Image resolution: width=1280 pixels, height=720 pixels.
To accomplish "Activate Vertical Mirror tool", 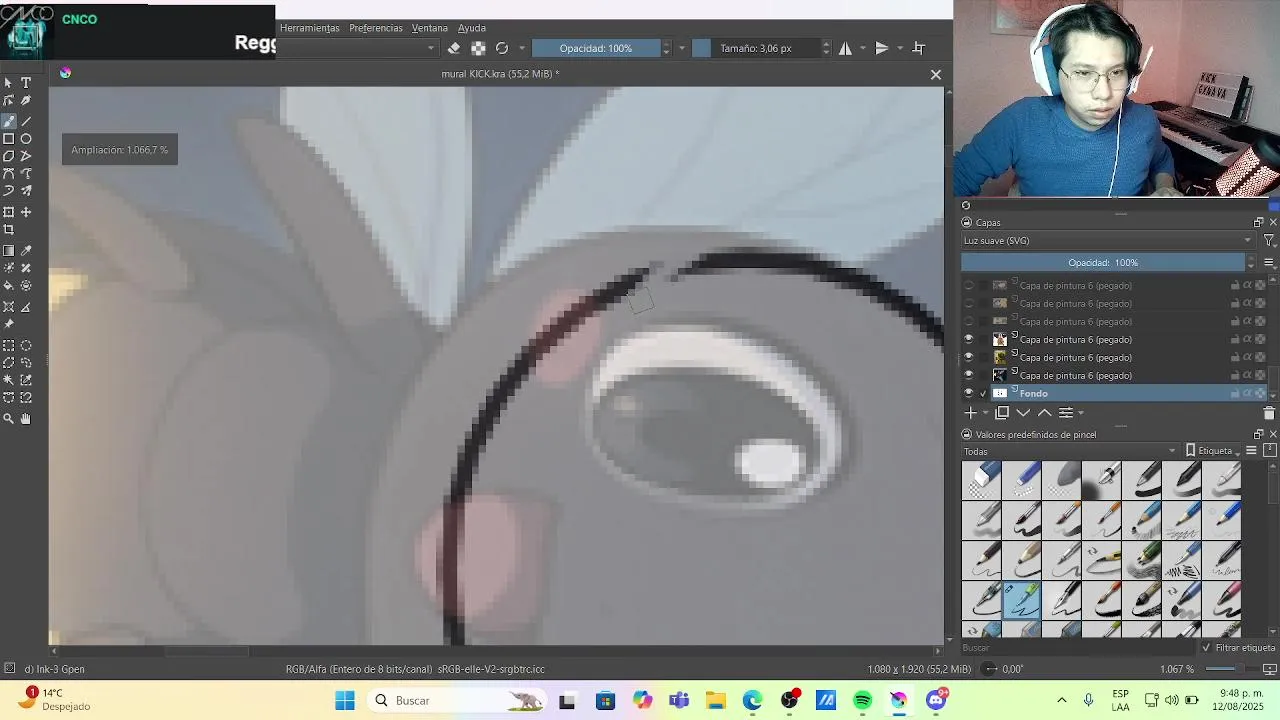I will coord(881,48).
